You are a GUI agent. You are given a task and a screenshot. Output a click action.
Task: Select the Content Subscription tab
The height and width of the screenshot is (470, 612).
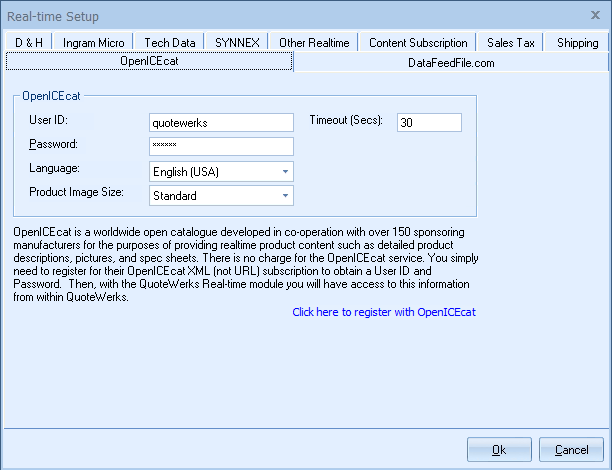pyautogui.click(x=418, y=42)
